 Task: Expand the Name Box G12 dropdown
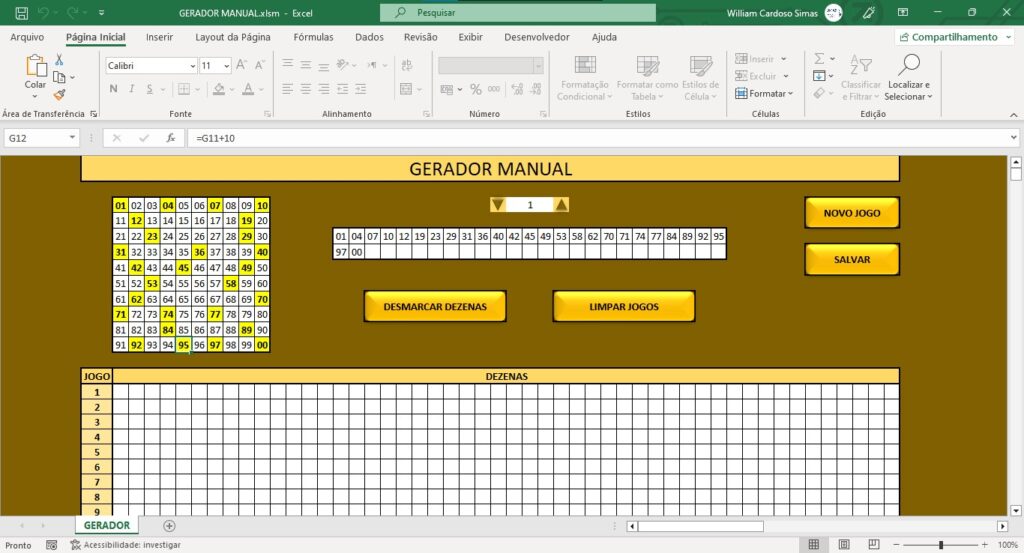pyautogui.click(x=72, y=138)
